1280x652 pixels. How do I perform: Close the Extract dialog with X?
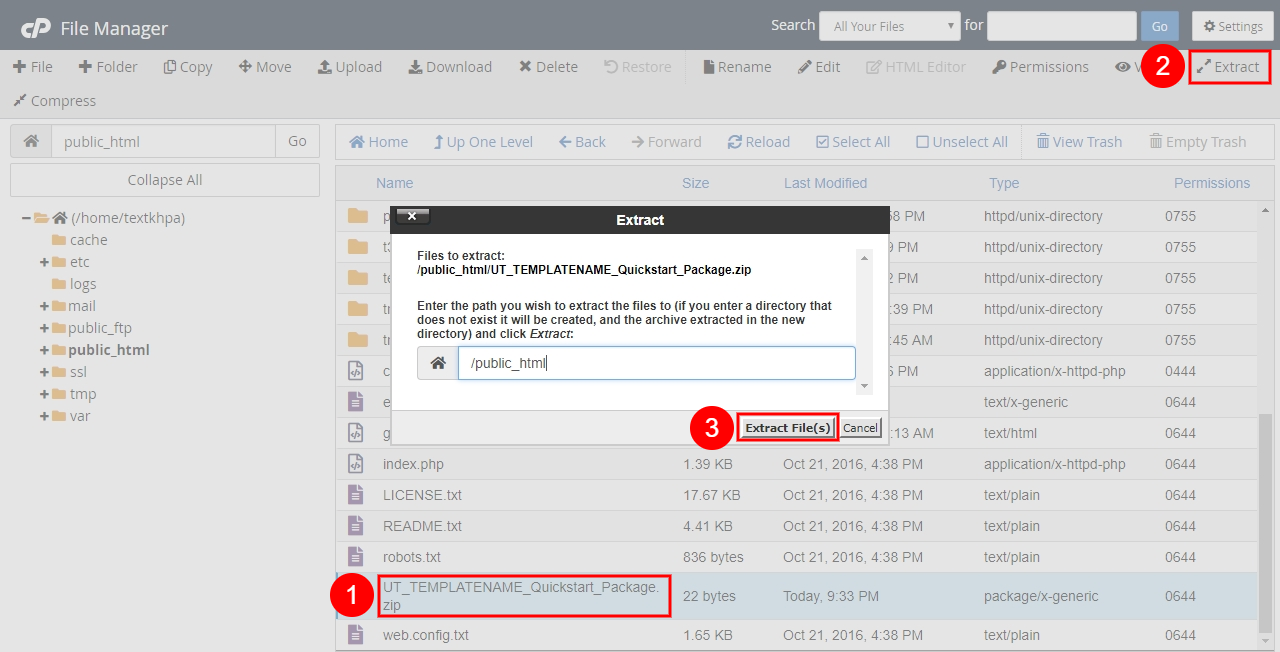[x=413, y=216]
